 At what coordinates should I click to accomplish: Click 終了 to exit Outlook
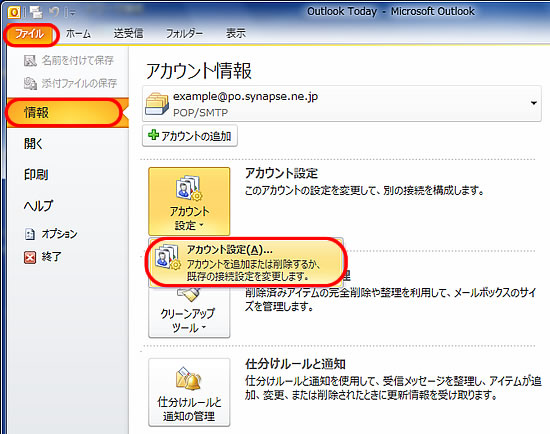(43, 257)
